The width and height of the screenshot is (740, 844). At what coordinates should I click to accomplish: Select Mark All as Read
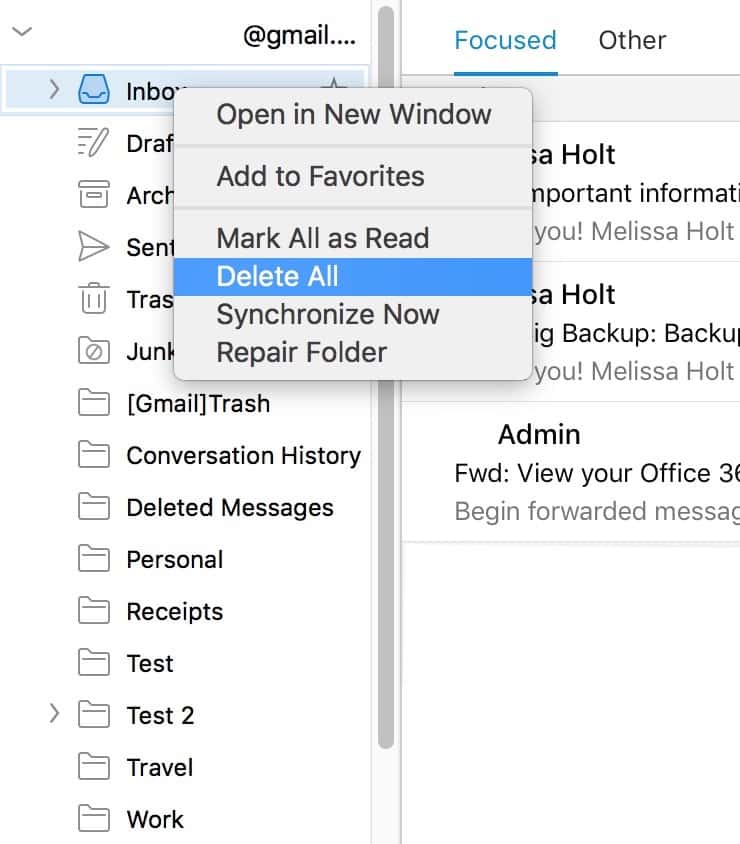322,238
